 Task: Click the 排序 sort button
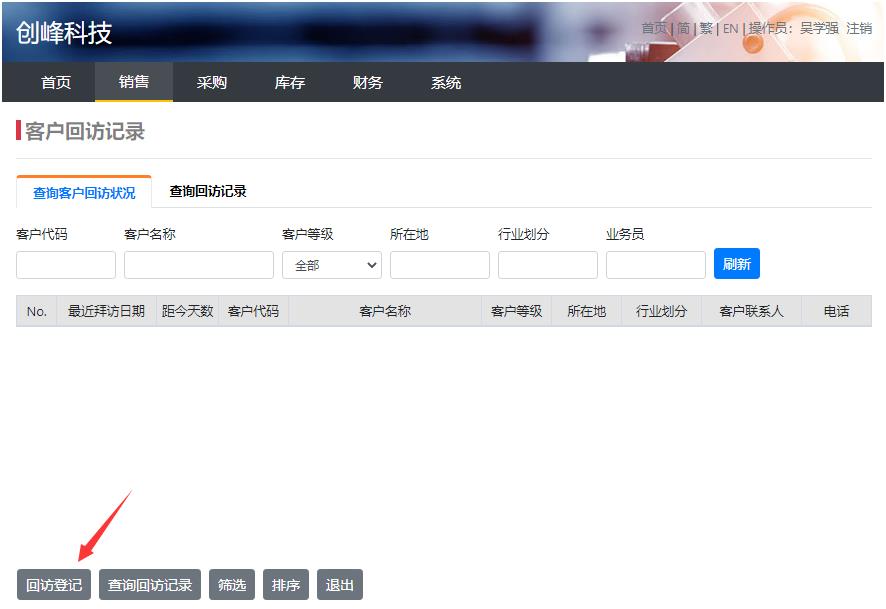(285, 585)
